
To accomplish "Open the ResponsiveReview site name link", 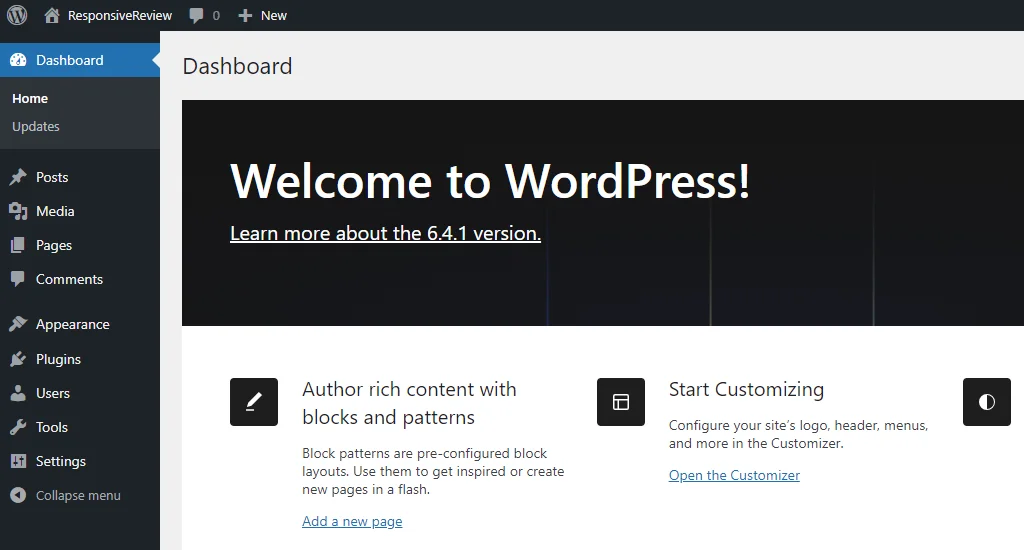I will (x=120, y=16).
